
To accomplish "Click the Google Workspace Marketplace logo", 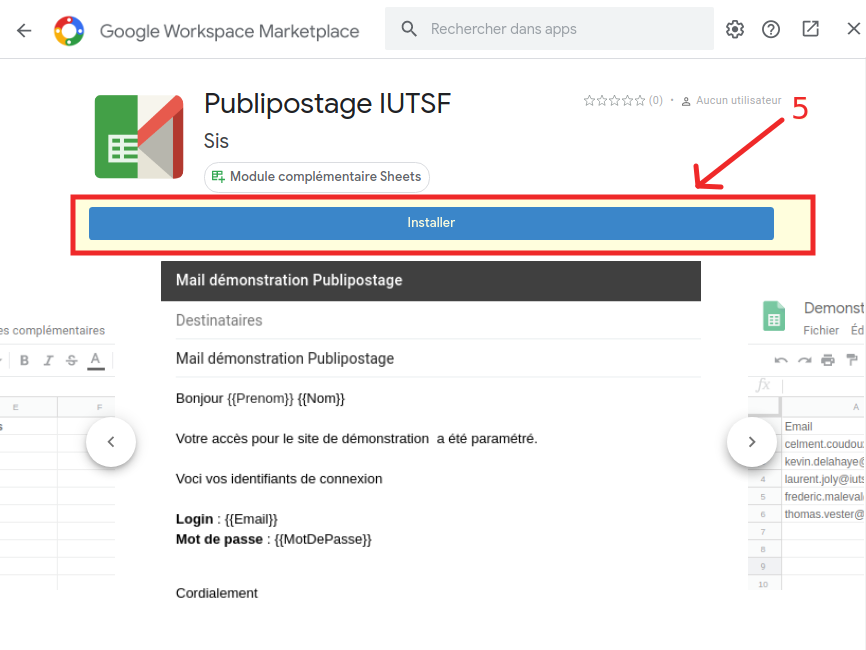I will [x=69, y=31].
